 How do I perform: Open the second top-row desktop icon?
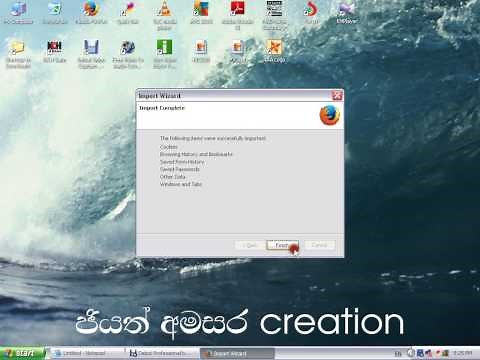pos(55,13)
